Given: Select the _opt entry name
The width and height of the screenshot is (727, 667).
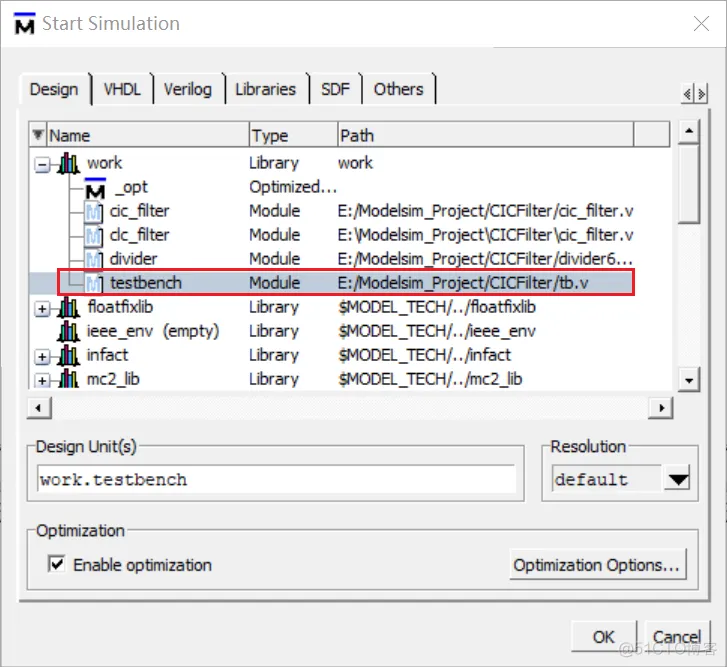Looking at the screenshot, I should click(x=131, y=187).
